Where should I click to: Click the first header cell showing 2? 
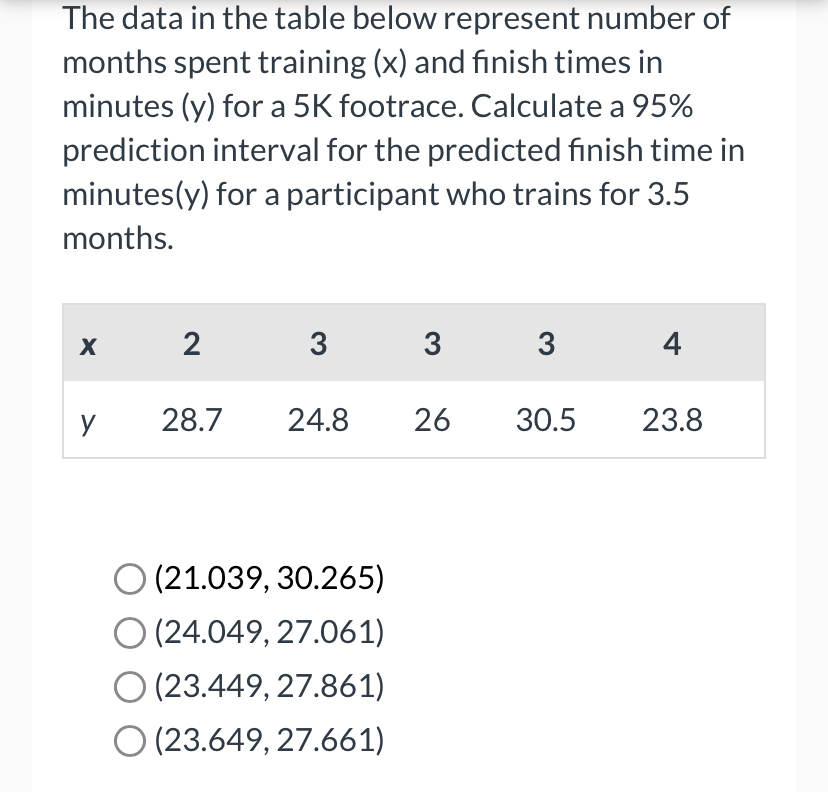tap(190, 344)
